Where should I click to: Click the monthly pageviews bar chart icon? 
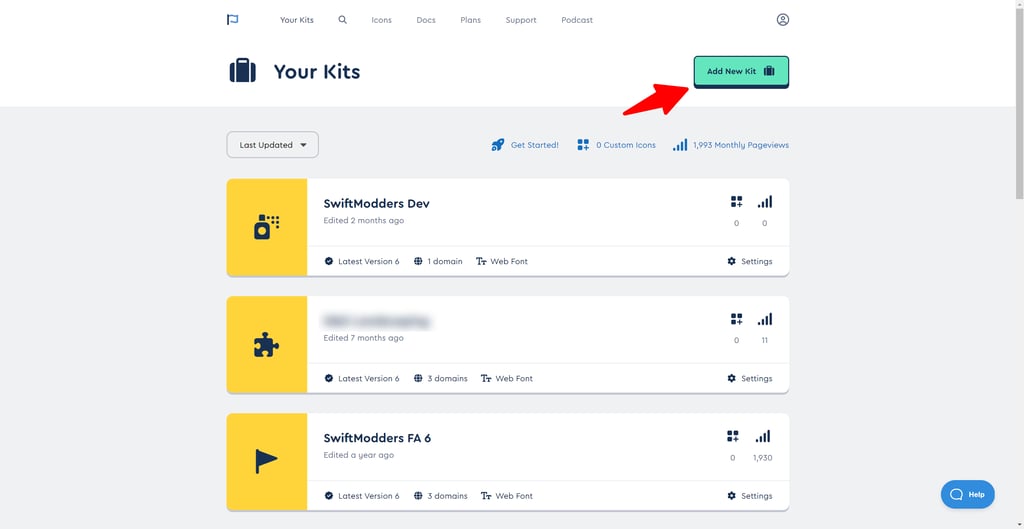click(x=680, y=145)
